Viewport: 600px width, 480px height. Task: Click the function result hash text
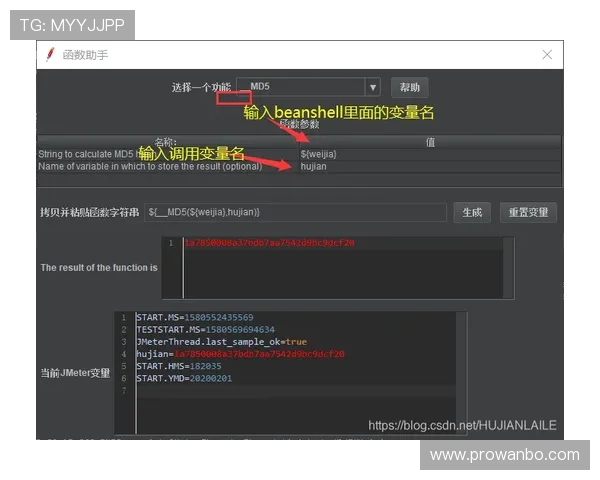tap(269, 243)
